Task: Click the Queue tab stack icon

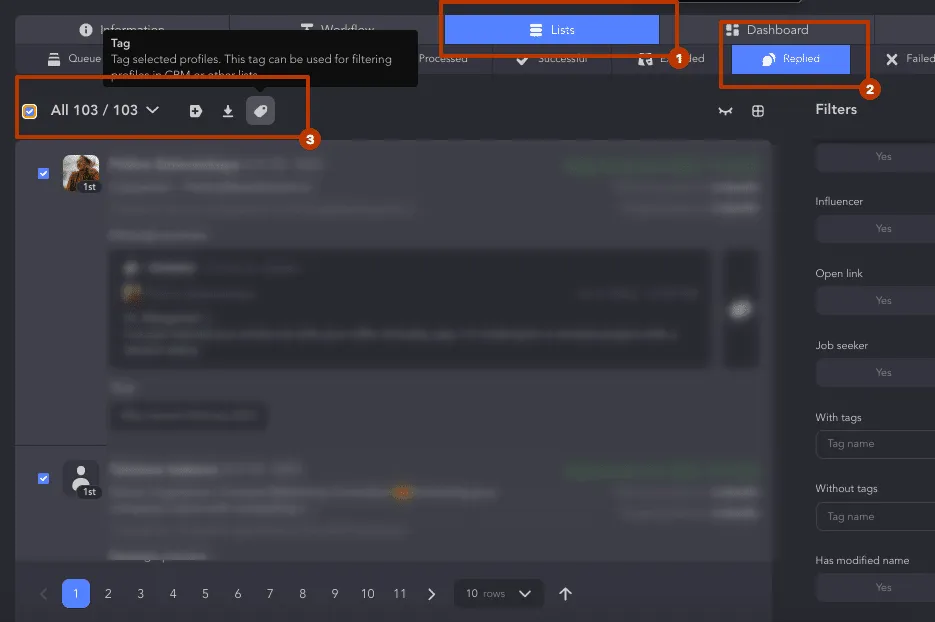Action: [x=54, y=59]
